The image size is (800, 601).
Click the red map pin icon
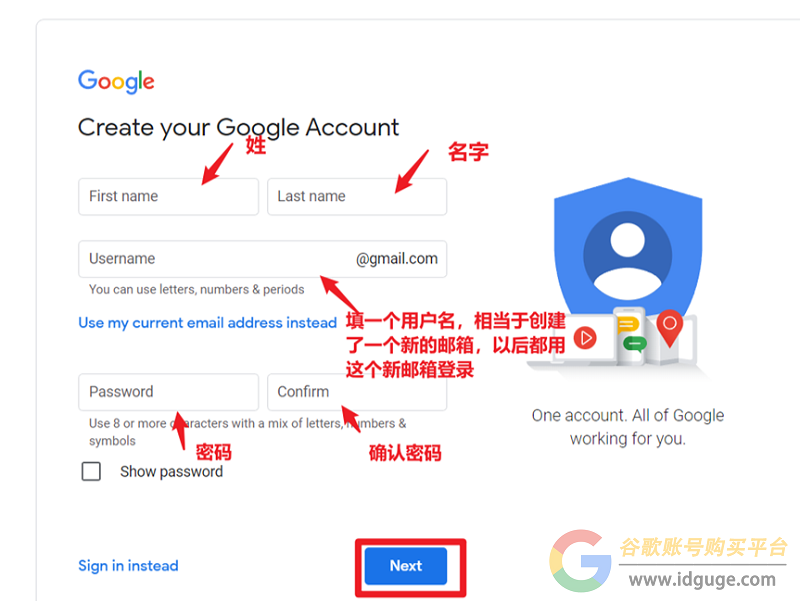click(669, 328)
